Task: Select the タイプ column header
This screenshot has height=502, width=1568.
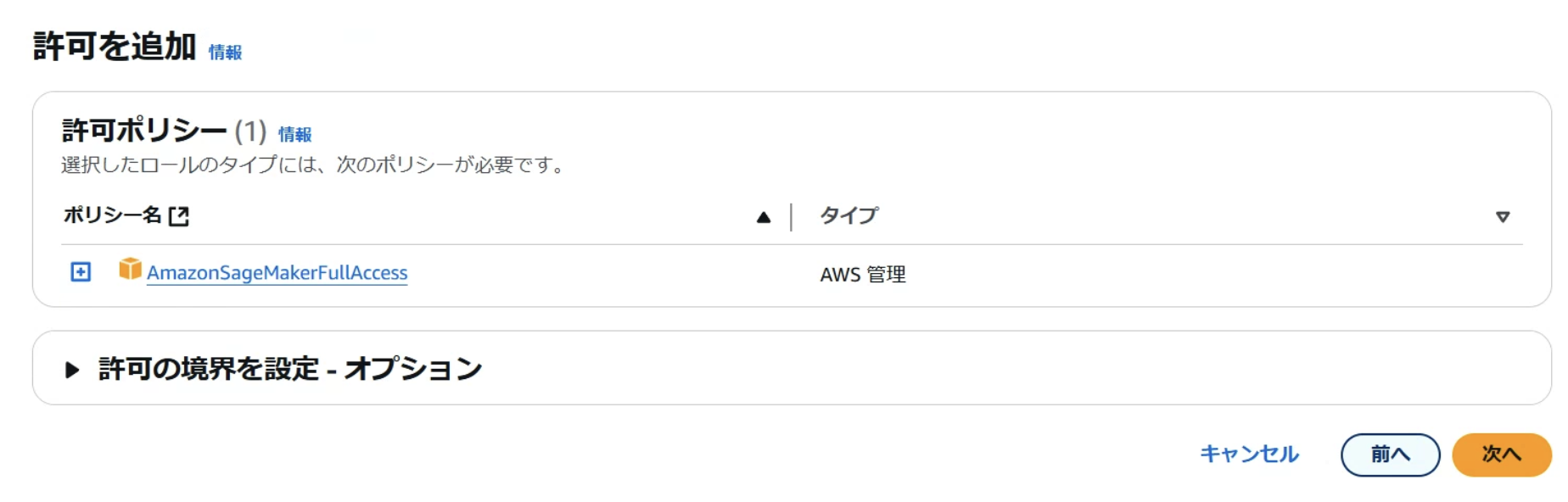Action: pos(848,215)
